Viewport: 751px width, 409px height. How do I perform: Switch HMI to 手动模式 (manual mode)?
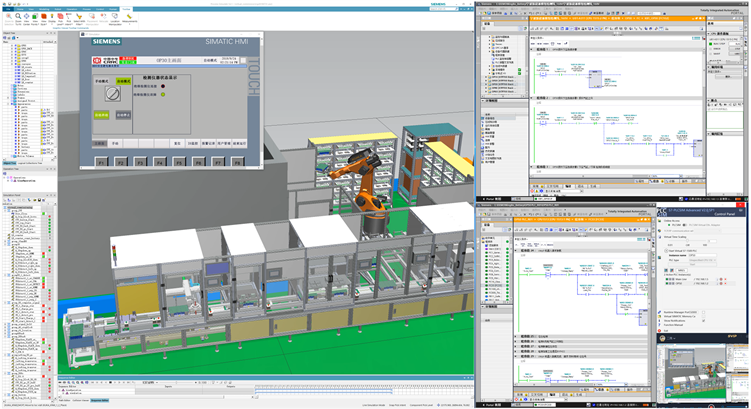coord(103,80)
